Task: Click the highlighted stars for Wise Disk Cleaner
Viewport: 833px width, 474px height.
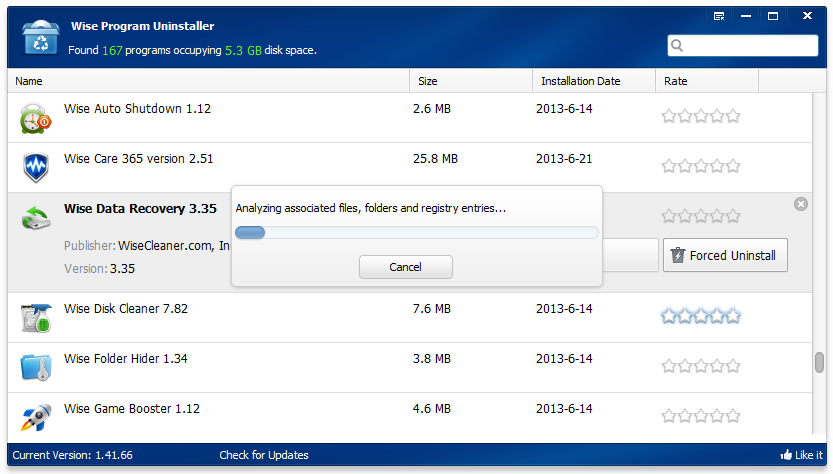Action: pyautogui.click(x=701, y=316)
